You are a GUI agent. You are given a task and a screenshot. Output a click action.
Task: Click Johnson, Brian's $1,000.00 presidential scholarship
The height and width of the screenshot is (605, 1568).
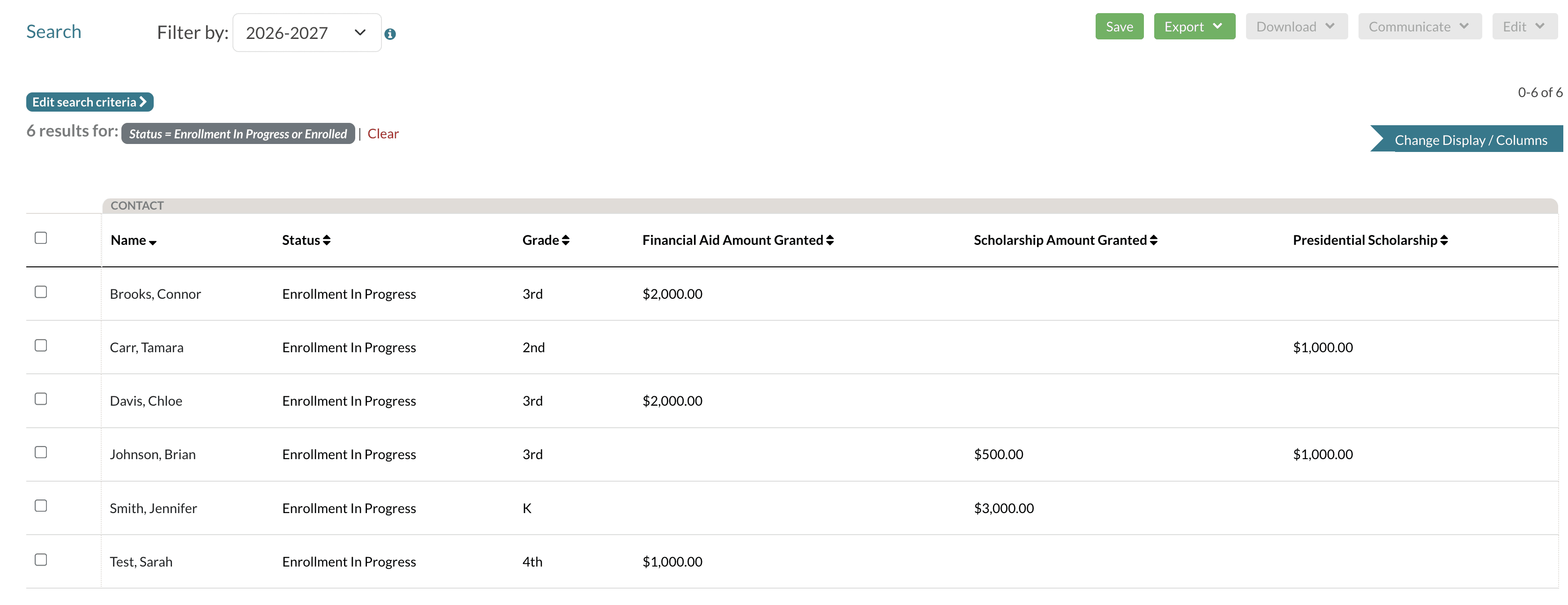tap(1323, 454)
